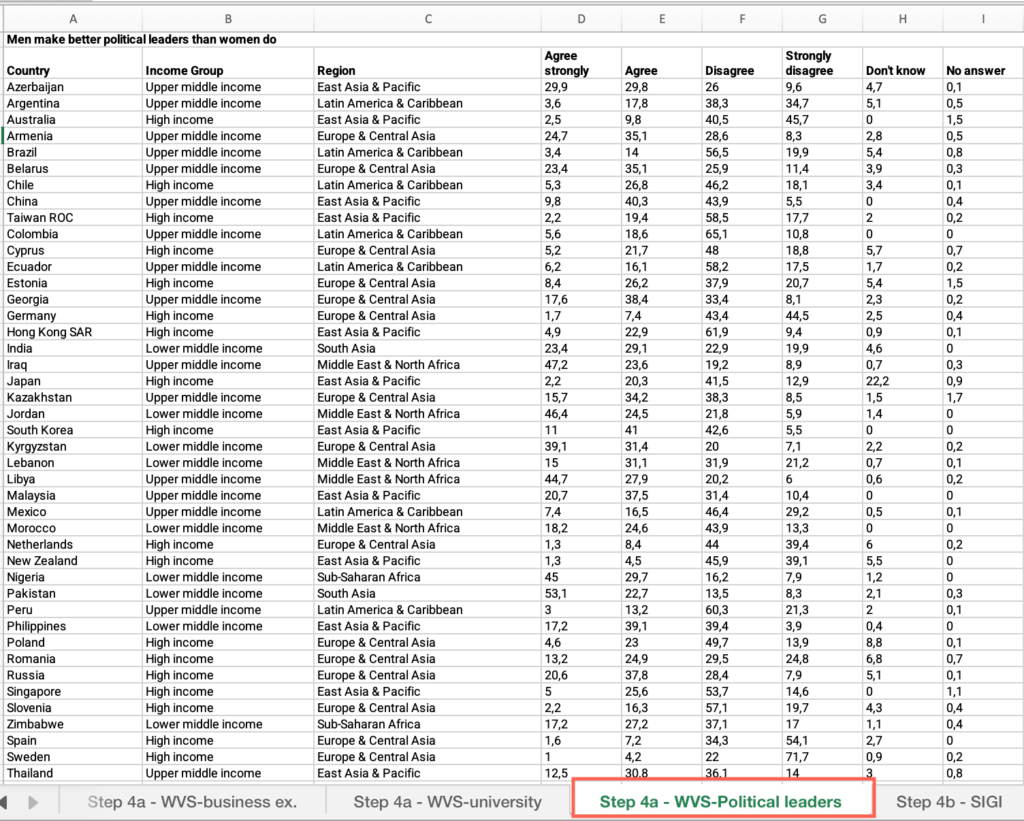Select the 'Armenia' country cell
The height and width of the screenshot is (821, 1024).
coord(73,136)
